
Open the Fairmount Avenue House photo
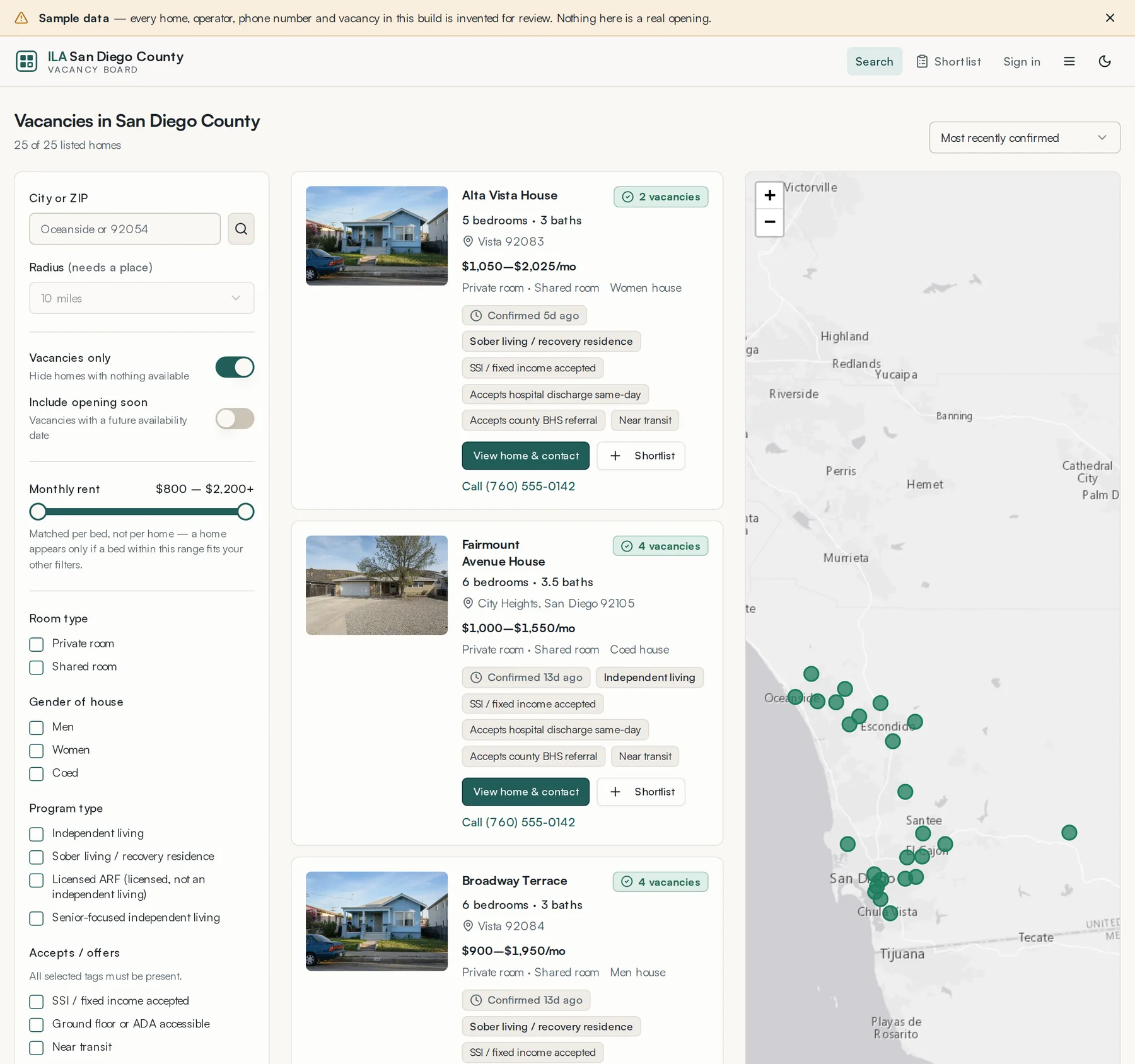click(x=376, y=585)
